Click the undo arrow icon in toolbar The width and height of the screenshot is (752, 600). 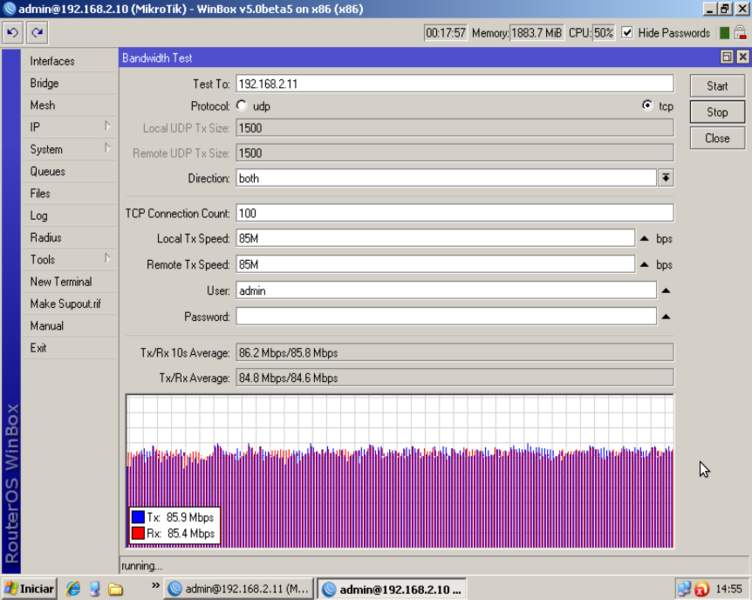pyautogui.click(x=12, y=33)
